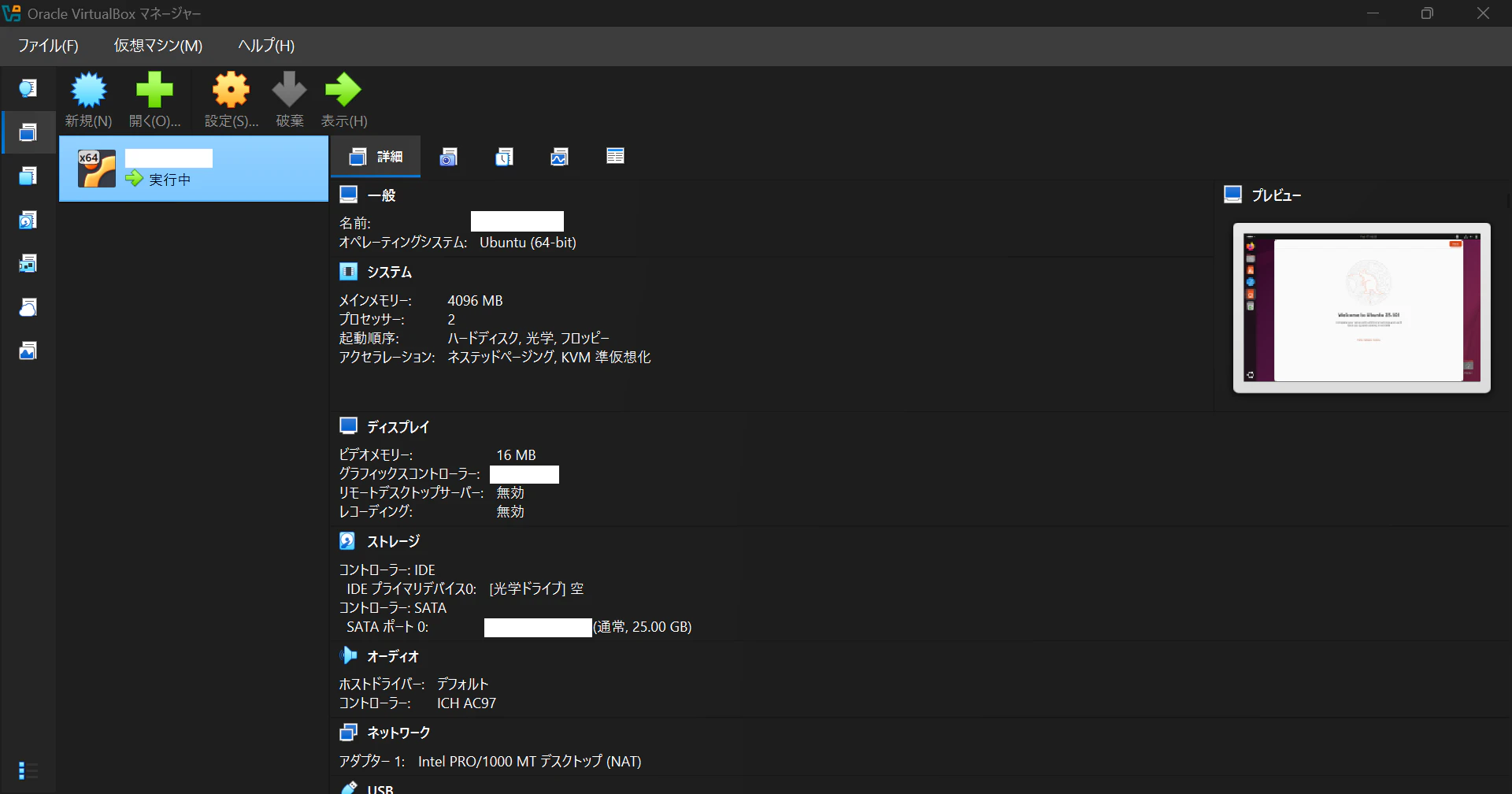This screenshot has width=1512, height=794.
Task: Click the green running-state arrow icon
Action: 135,179
